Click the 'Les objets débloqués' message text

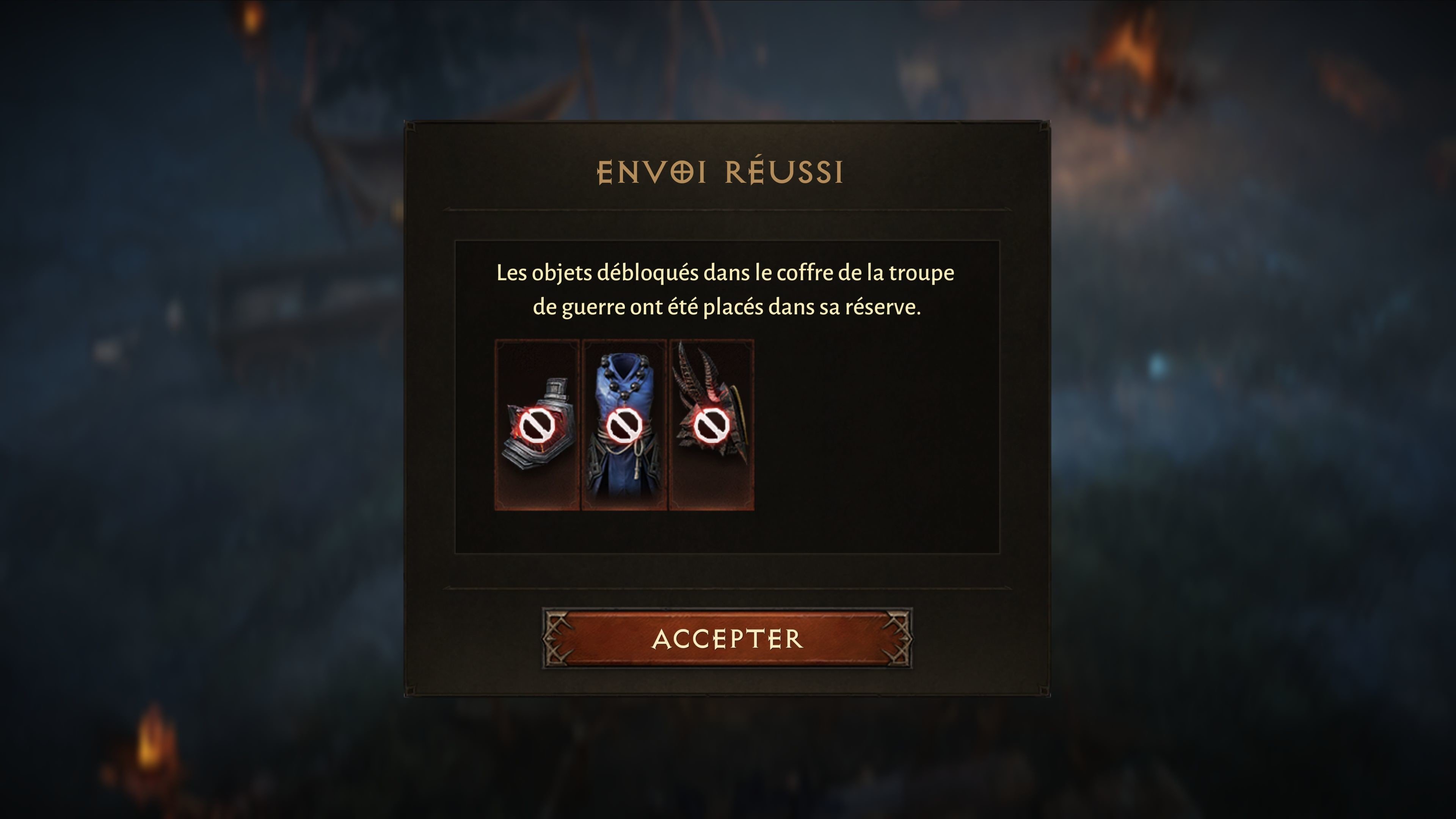(x=726, y=290)
